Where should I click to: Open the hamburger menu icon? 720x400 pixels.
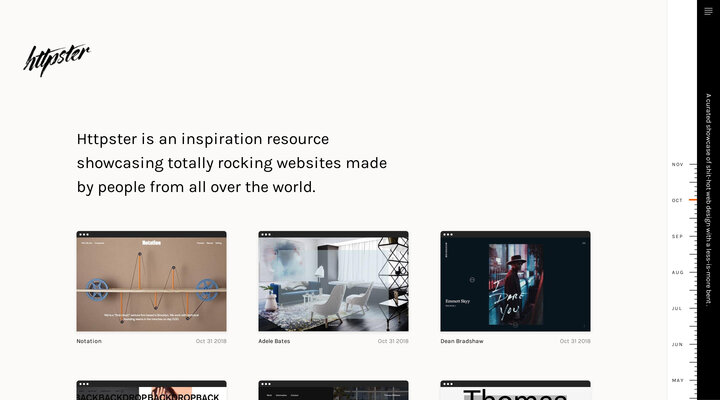point(708,11)
